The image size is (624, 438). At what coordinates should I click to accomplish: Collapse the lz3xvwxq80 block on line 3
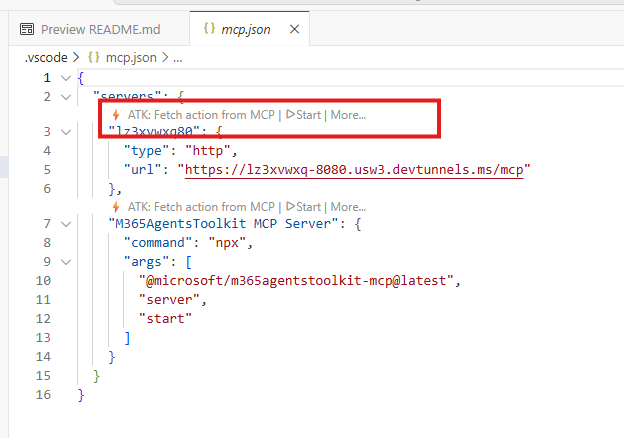pos(66,132)
